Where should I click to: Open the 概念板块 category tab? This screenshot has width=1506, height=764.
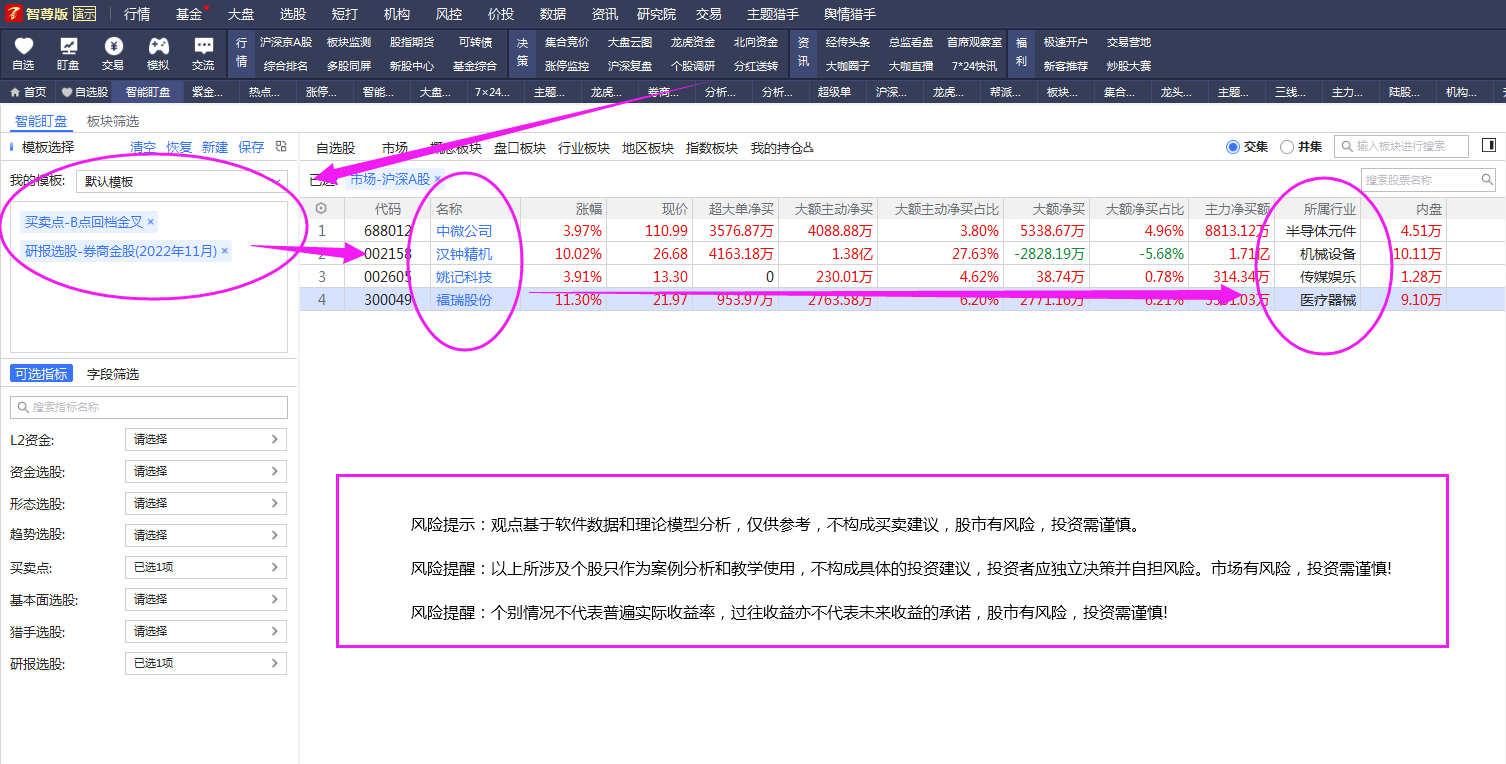point(456,148)
